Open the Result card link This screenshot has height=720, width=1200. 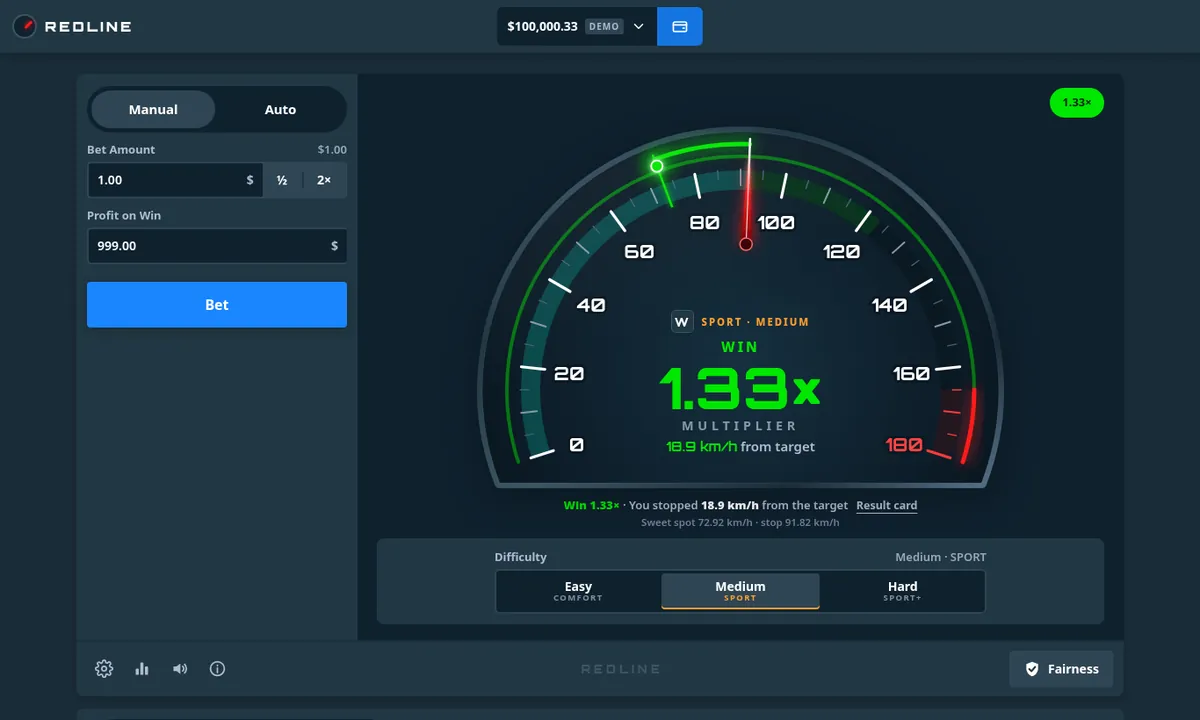point(887,506)
